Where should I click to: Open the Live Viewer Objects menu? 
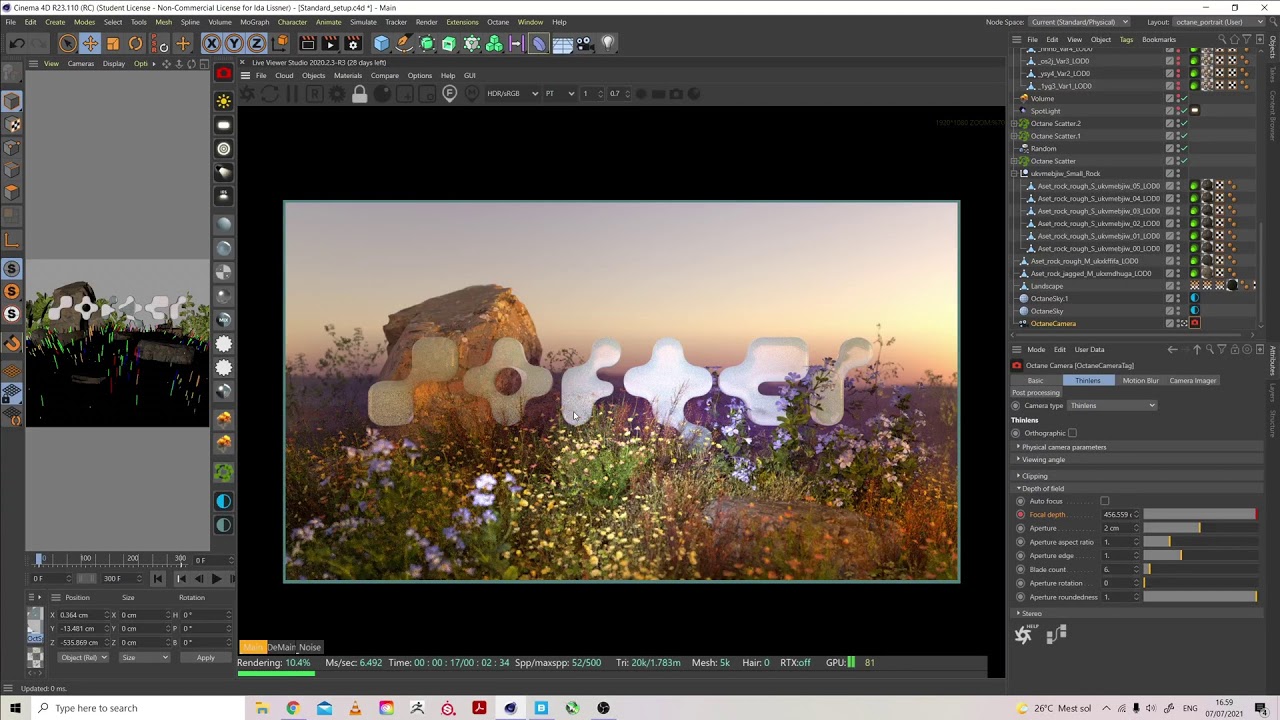click(x=314, y=76)
